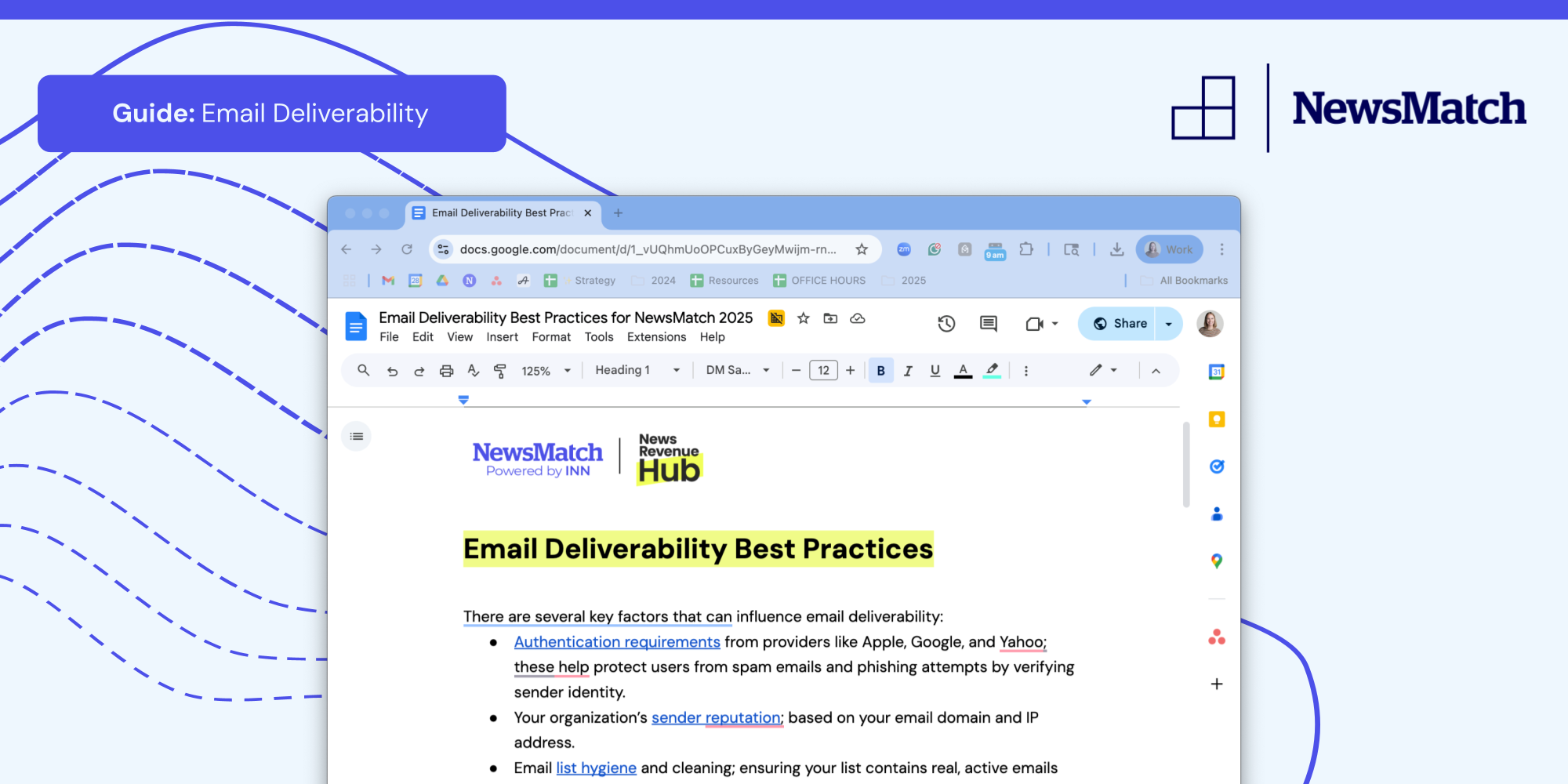The height and width of the screenshot is (784, 1568).
Task: Open the Google Drive bookmark
Action: tap(443, 281)
